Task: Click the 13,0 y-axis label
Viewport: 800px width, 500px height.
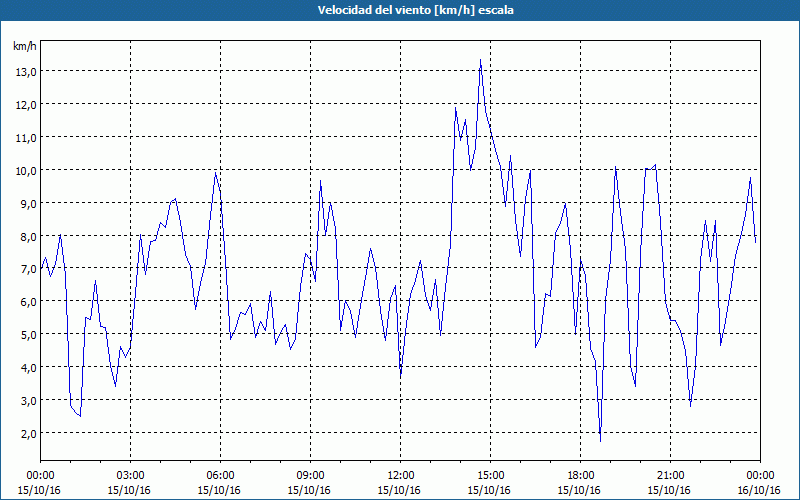Action: [26, 71]
